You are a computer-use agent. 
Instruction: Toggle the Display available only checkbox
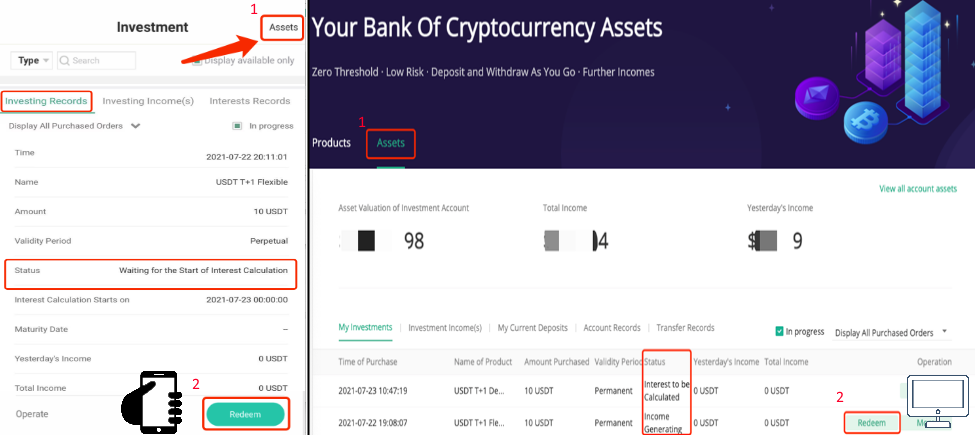[196, 61]
